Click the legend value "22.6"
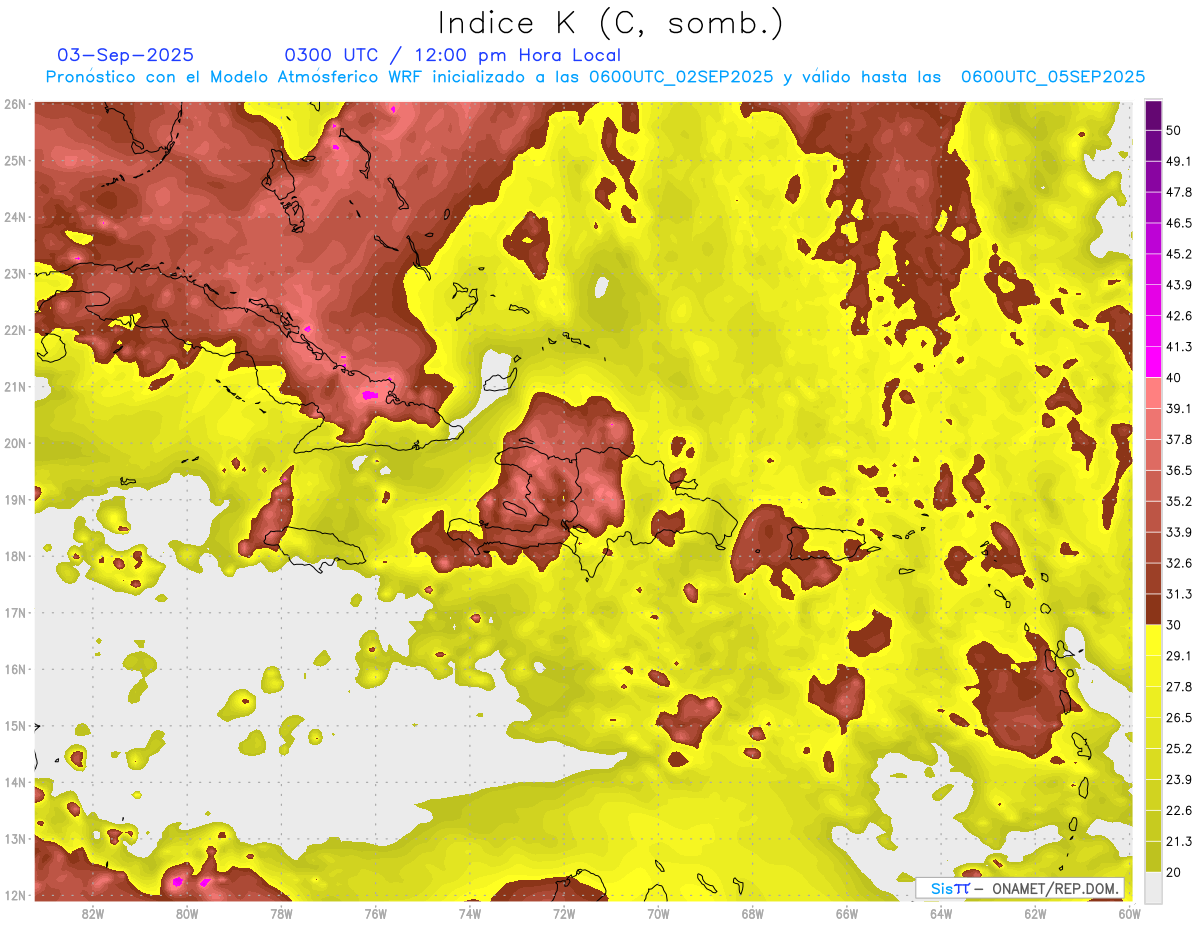The width and height of the screenshot is (1200, 927). point(1179,810)
